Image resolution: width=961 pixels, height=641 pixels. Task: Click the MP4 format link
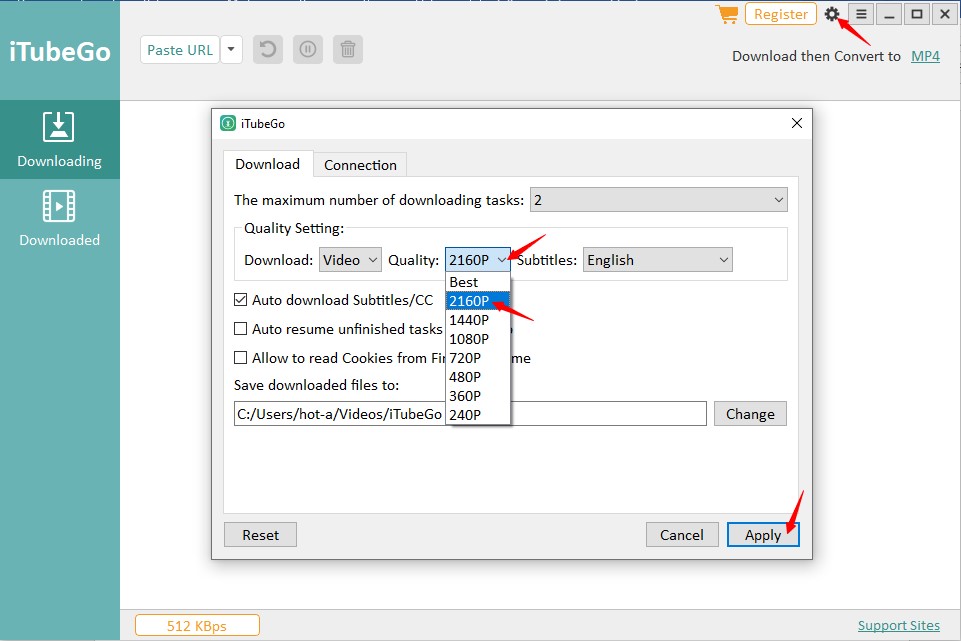[x=925, y=56]
